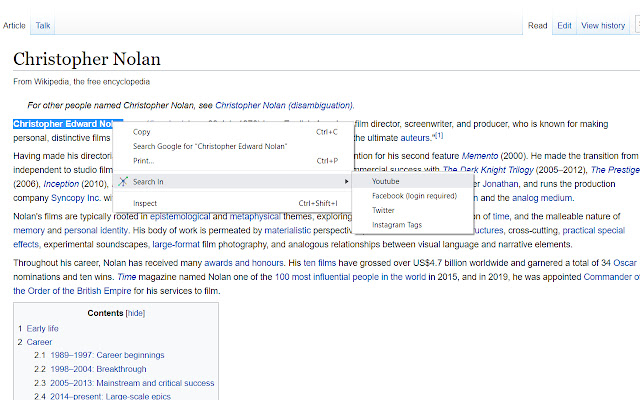Viewport: 640px width, 400px height.
Task: Open the Edit tab
Action: point(565,25)
